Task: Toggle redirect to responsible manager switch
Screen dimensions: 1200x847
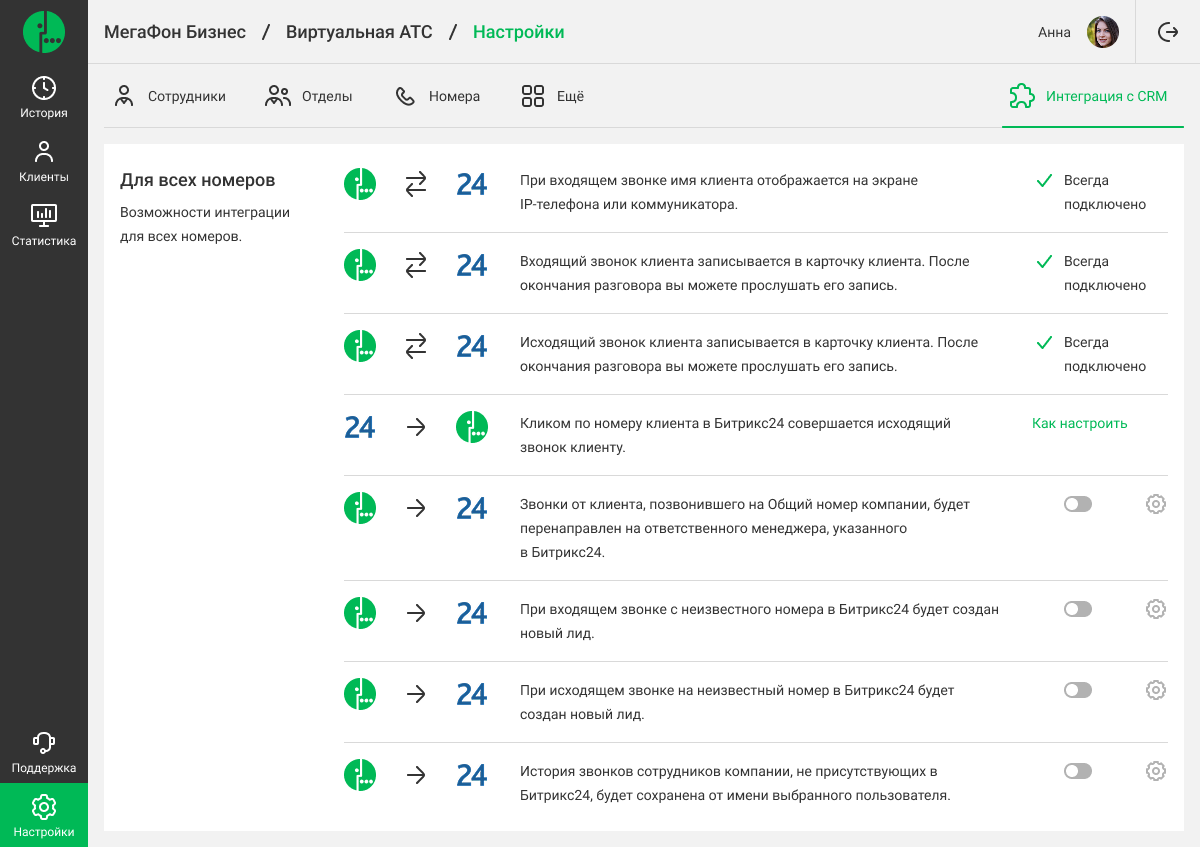Action: tap(1078, 504)
